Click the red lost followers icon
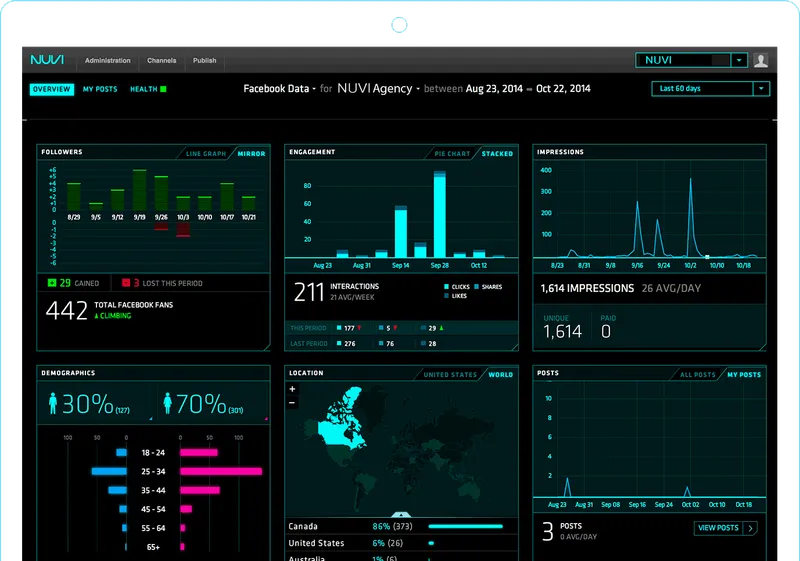 (126, 283)
